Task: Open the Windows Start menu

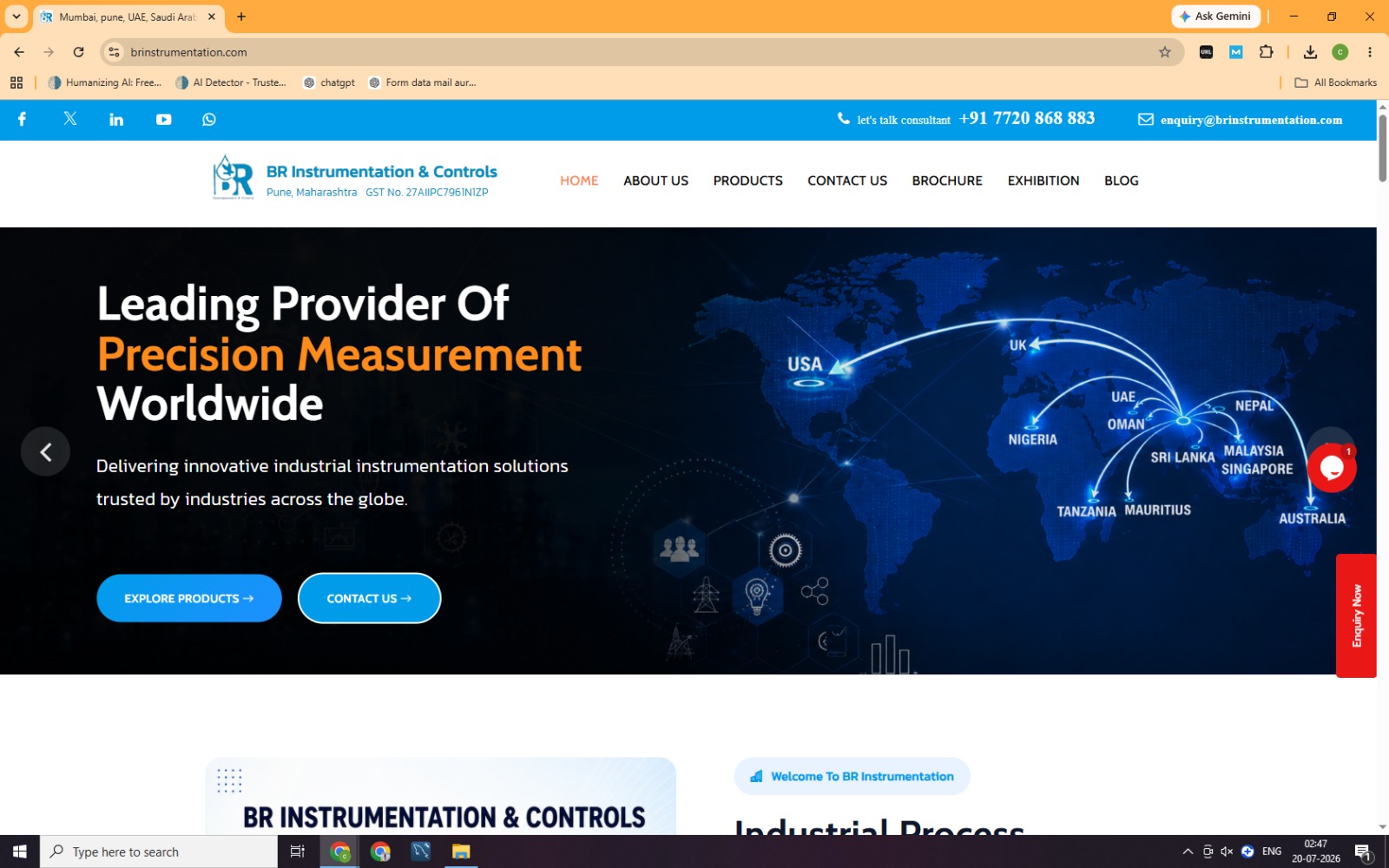Action: coord(19,852)
